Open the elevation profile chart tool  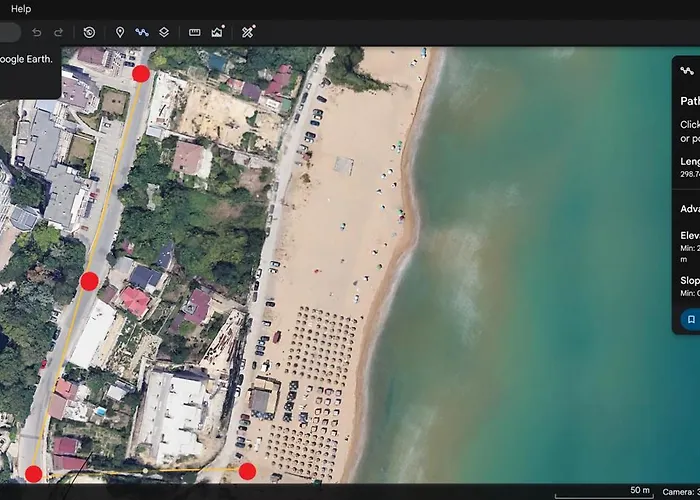(x=217, y=32)
